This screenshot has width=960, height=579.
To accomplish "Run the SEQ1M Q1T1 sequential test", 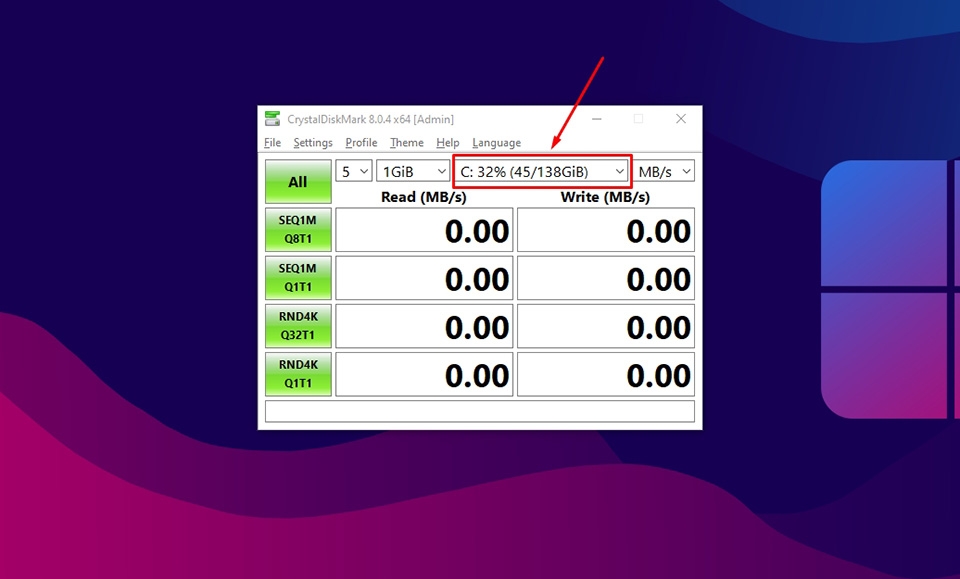I will click(297, 277).
